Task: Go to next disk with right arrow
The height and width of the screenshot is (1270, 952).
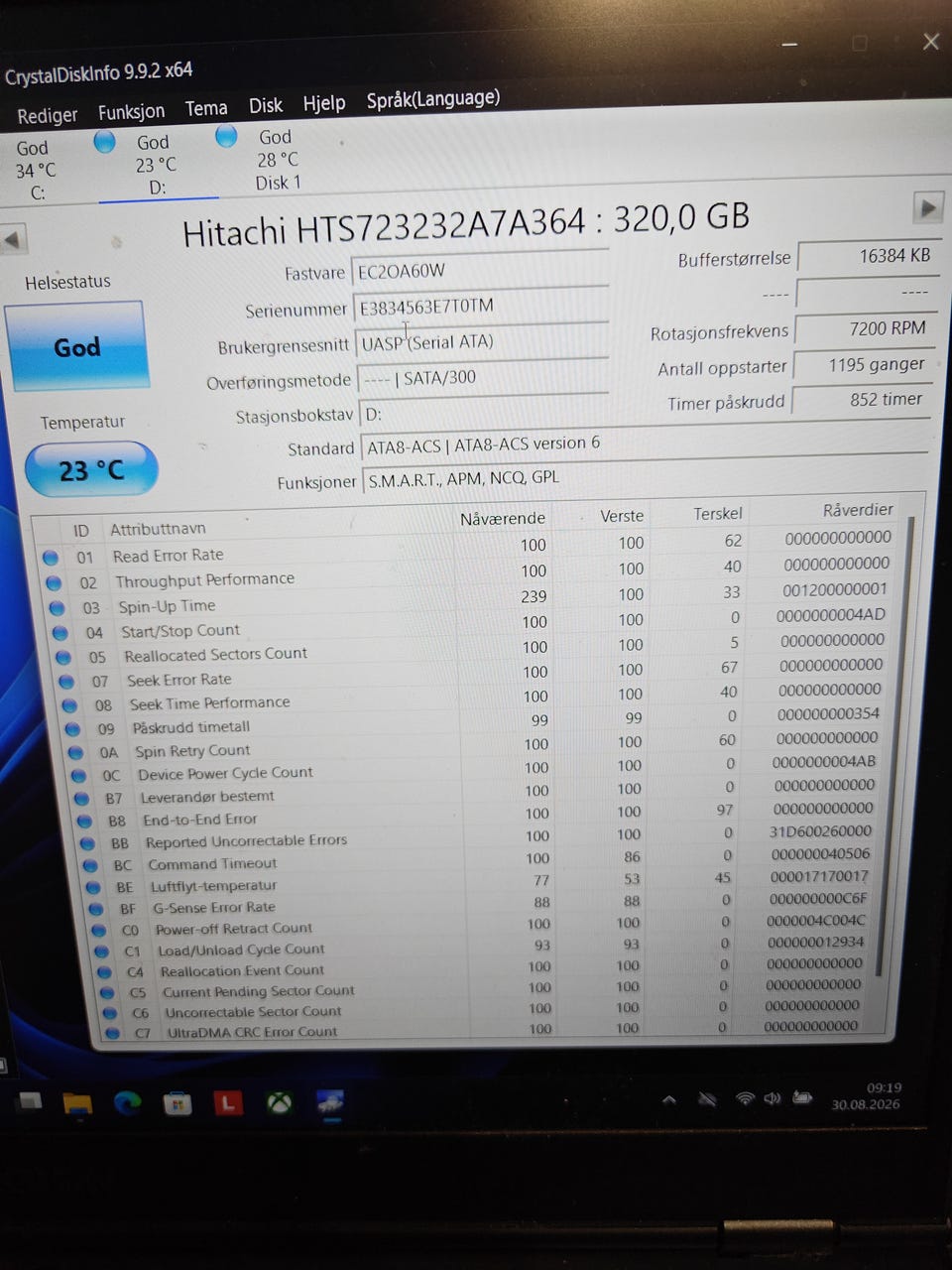Action: (x=927, y=207)
